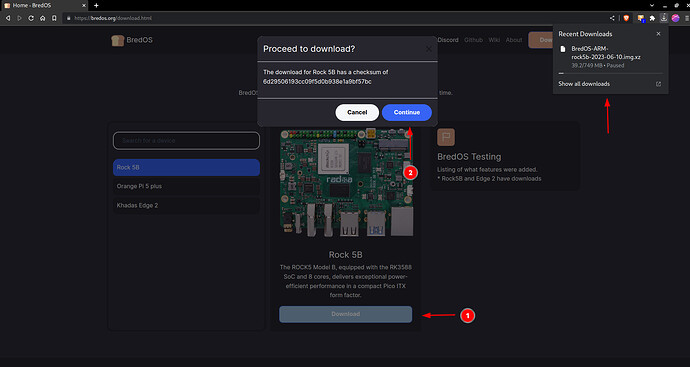Image resolution: width=690 pixels, height=367 pixels.
Task: Click the browser forward arrow
Action: (x=19, y=18)
